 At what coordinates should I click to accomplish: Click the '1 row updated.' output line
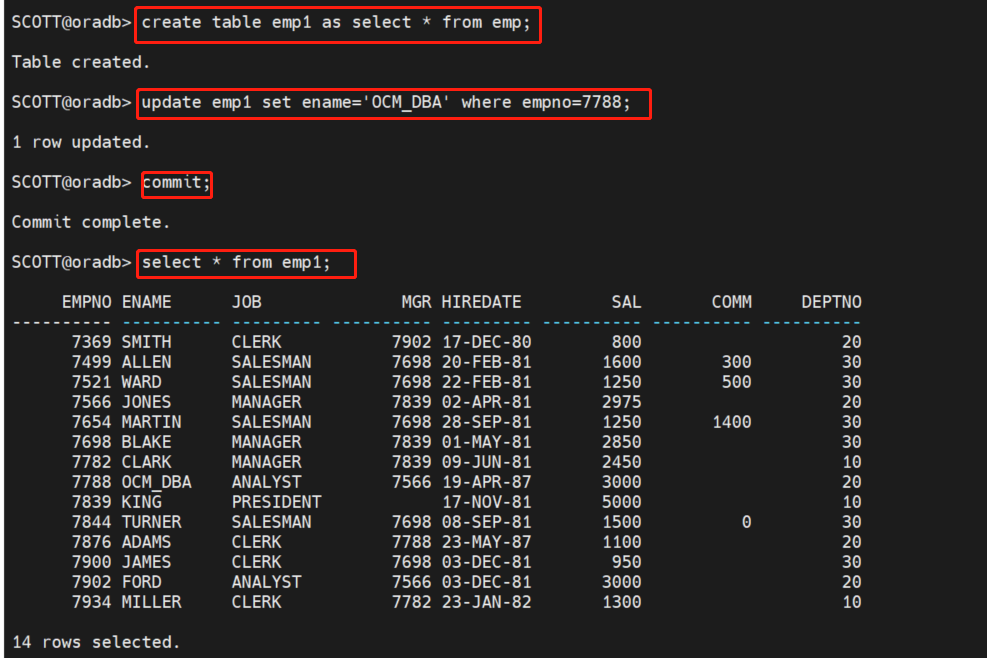pos(81,142)
